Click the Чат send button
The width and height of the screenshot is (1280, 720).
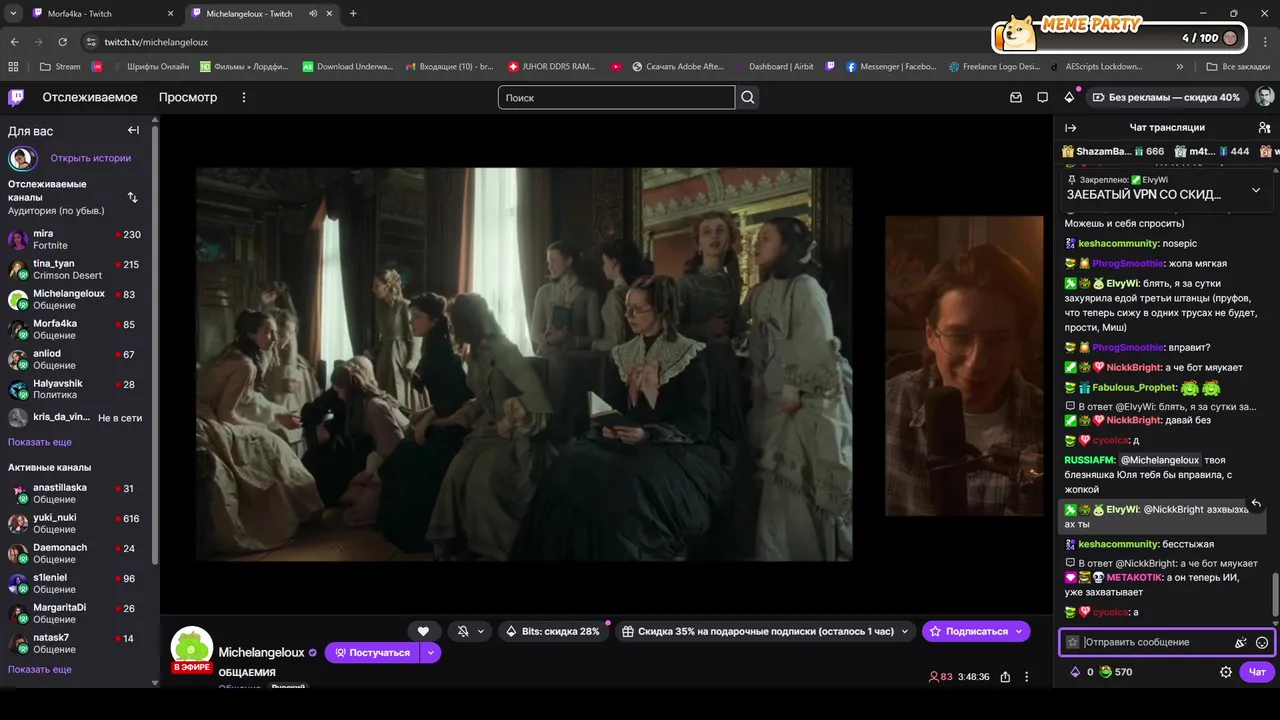pyautogui.click(x=1257, y=672)
